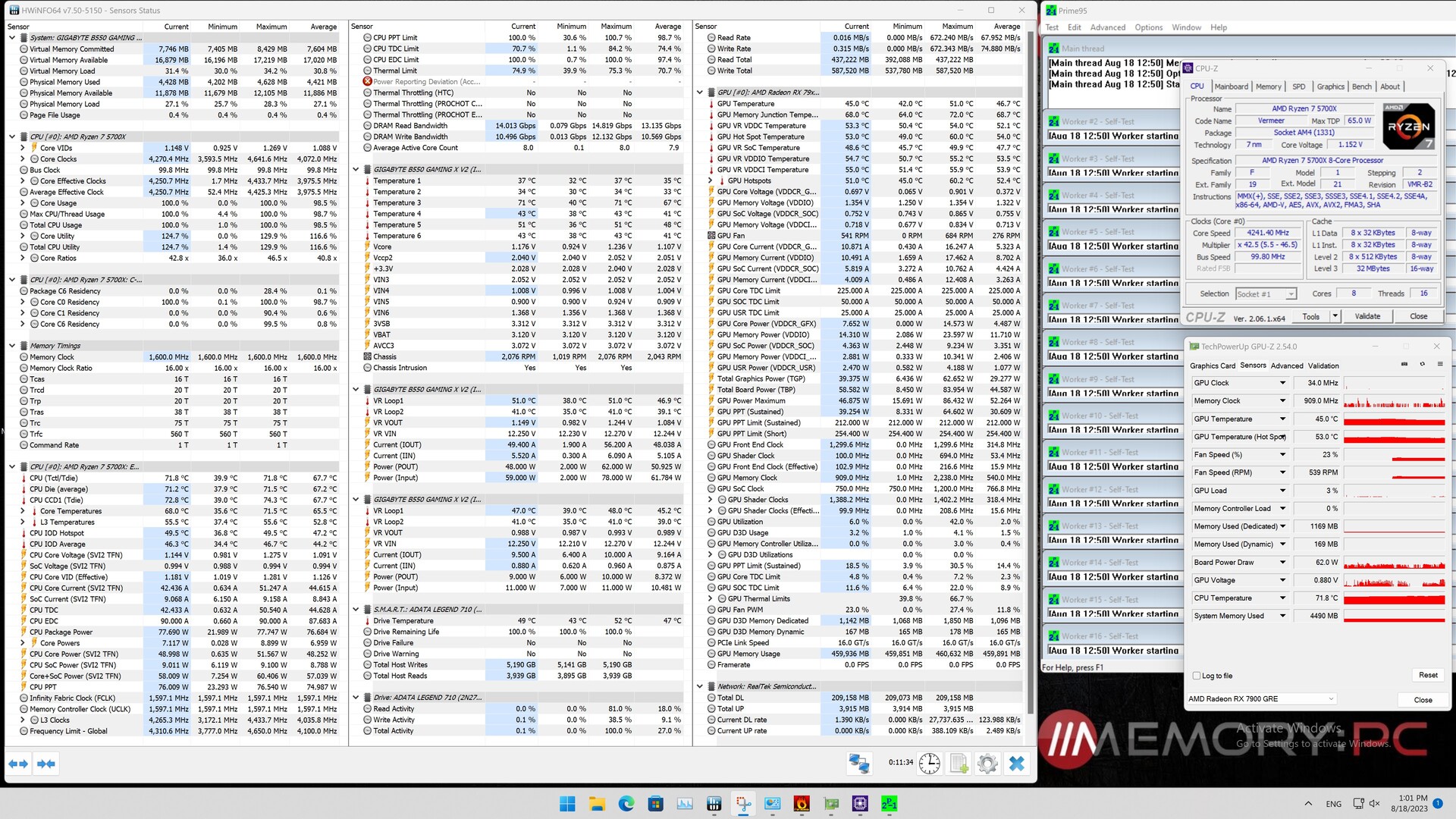Image resolution: width=1456 pixels, height=819 pixels.
Task: Open the Advanced menu in Prime95
Action: coord(1108,27)
